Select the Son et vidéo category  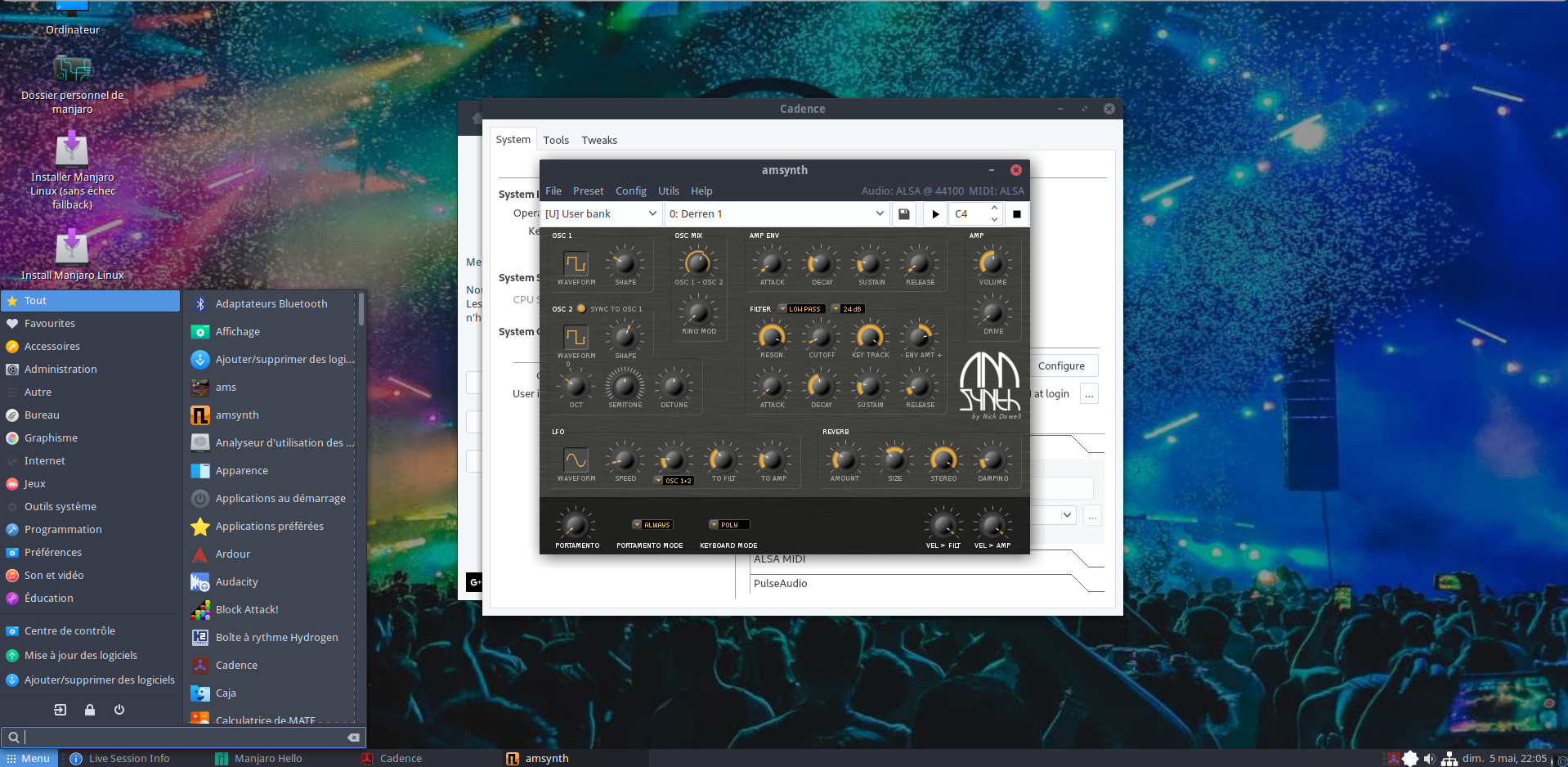[90, 576]
